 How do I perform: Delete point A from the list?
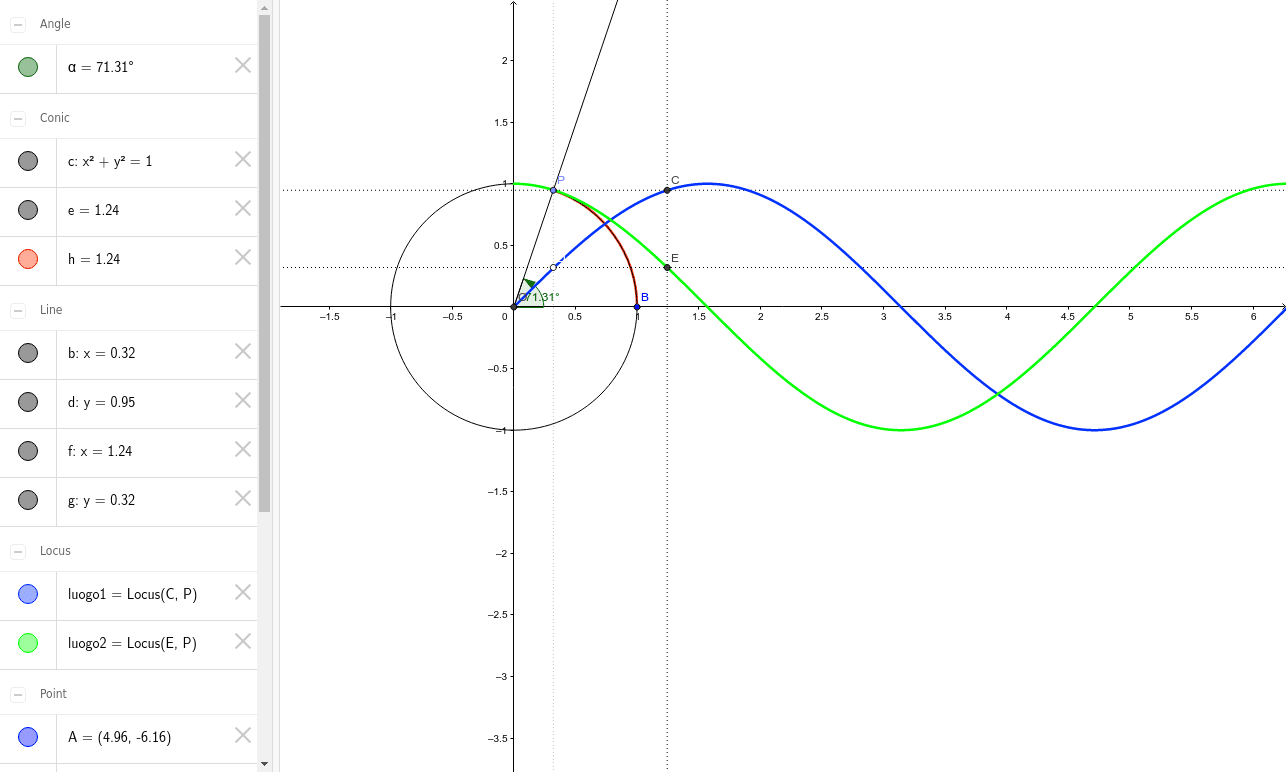click(242, 736)
